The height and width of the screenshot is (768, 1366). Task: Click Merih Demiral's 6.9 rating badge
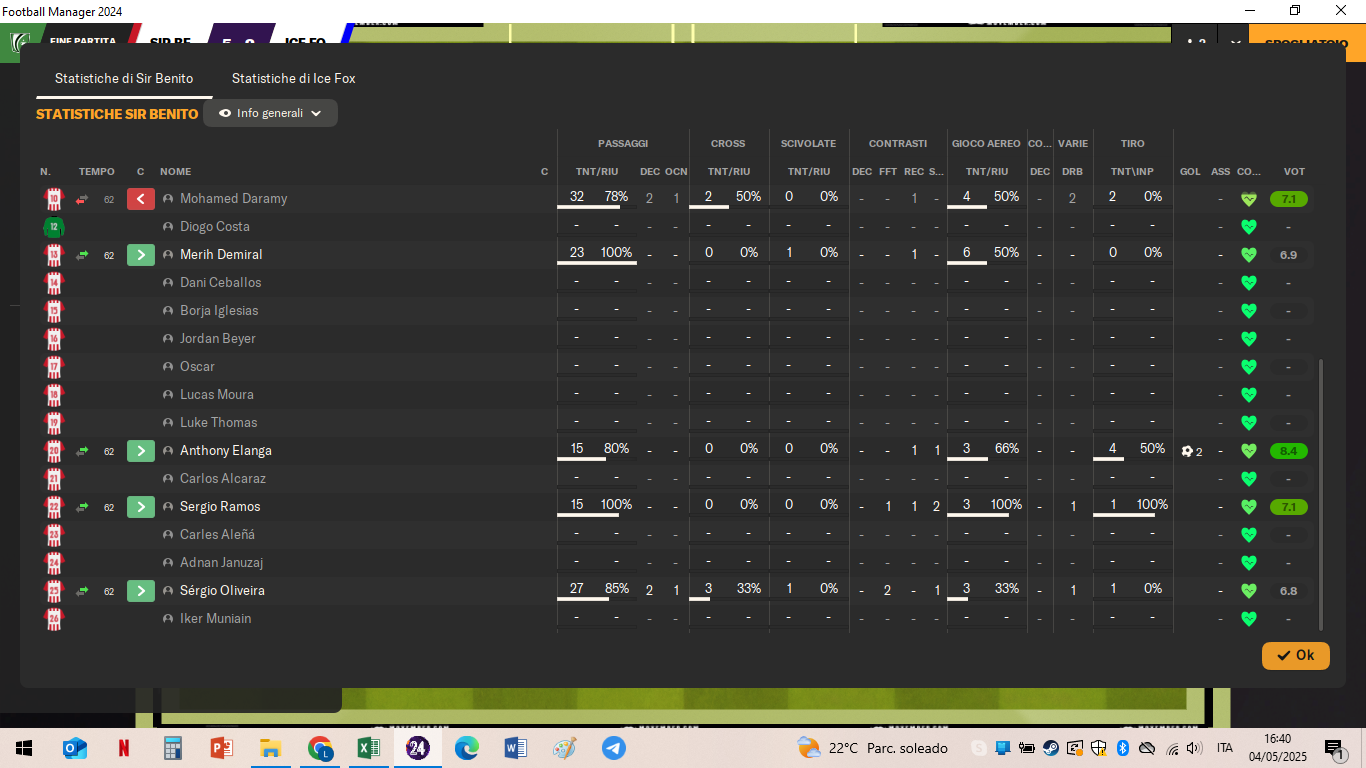[1289, 255]
